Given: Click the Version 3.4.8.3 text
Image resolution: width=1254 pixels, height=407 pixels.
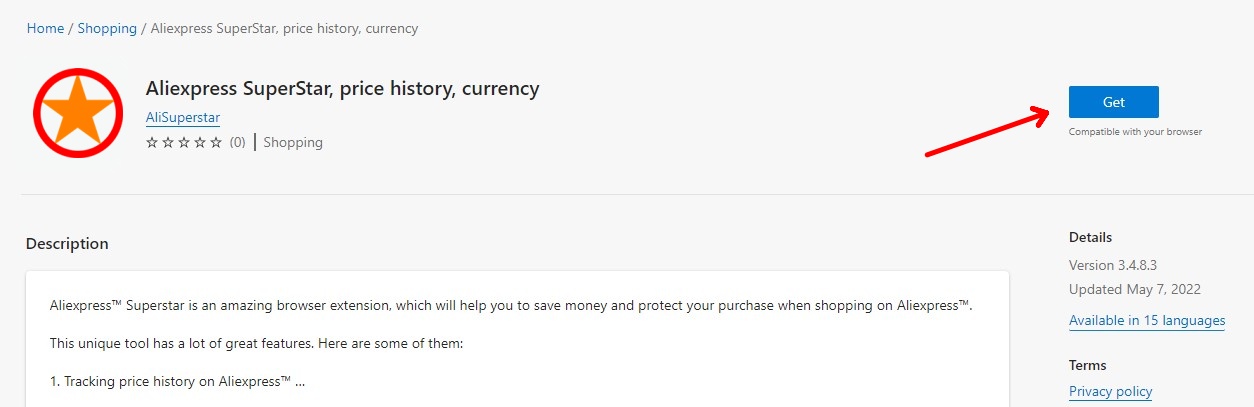Looking at the screenshot, I should tap(1112, 265).
